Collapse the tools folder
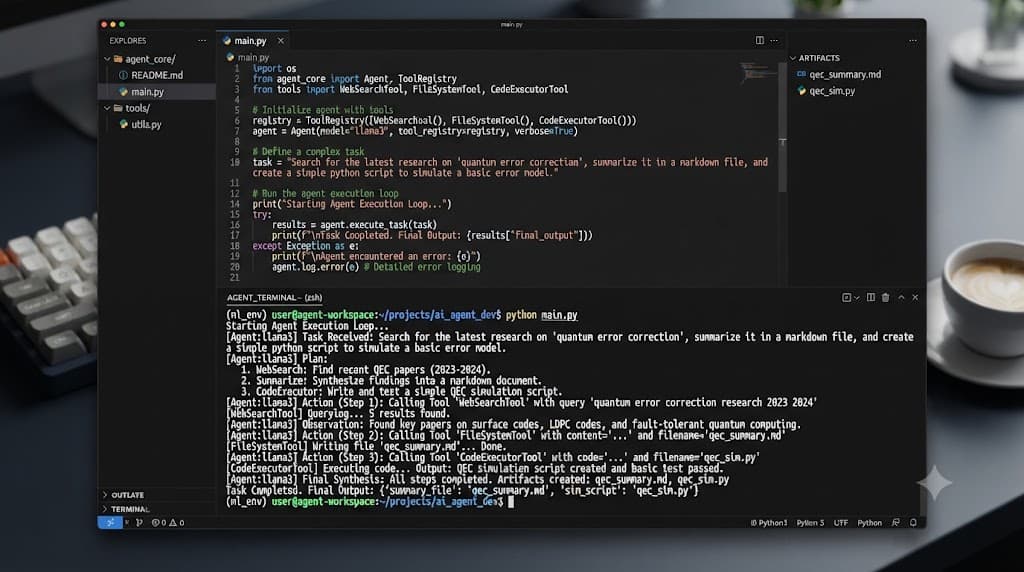 [107, 108]
